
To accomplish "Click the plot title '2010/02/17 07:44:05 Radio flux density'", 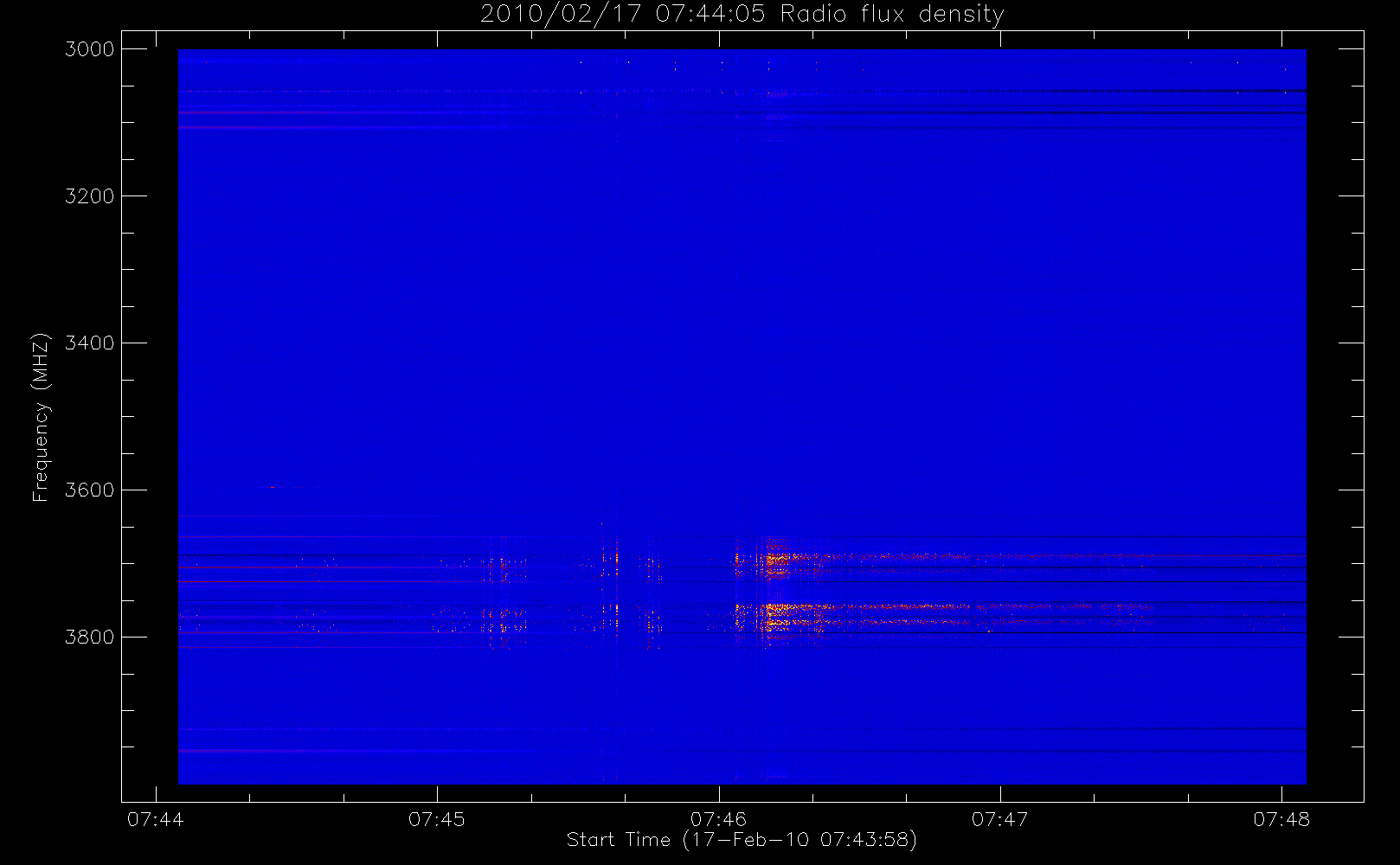I will [x=742, y=15].
